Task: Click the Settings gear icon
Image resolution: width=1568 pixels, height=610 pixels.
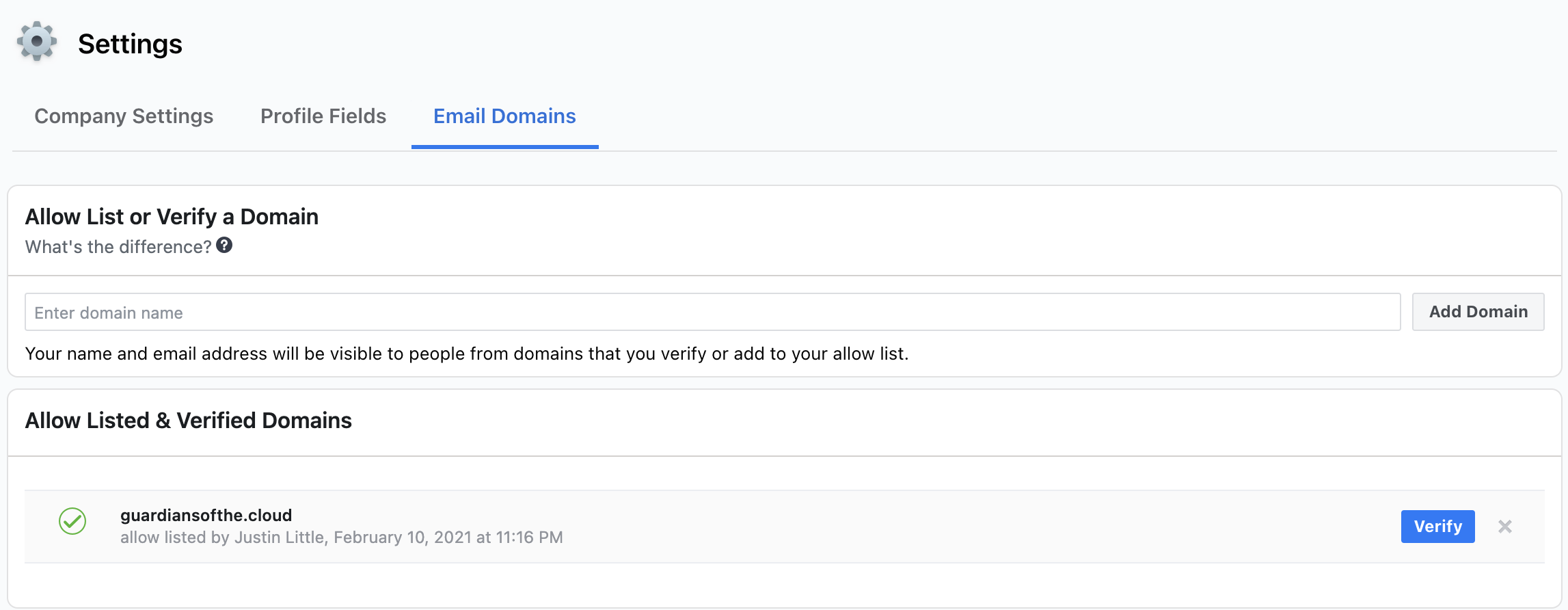Action: pos(37,42)
